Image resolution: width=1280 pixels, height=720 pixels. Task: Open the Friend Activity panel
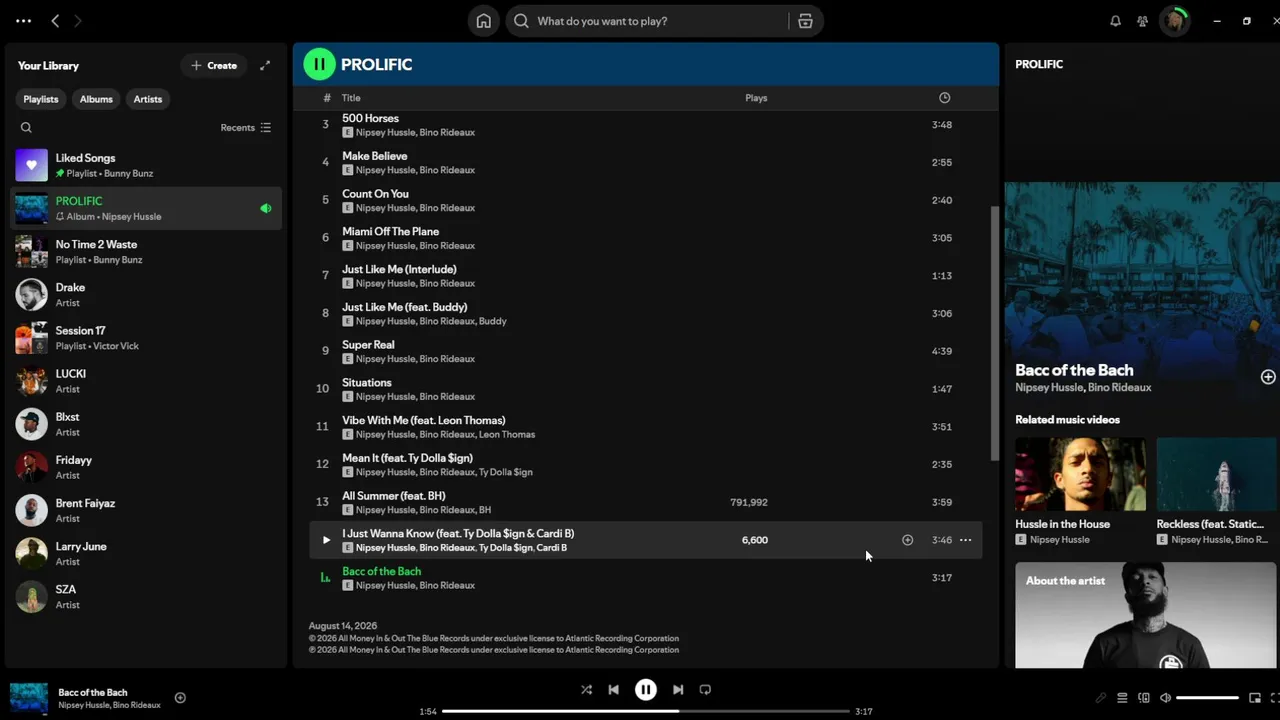coord(1142,21)
